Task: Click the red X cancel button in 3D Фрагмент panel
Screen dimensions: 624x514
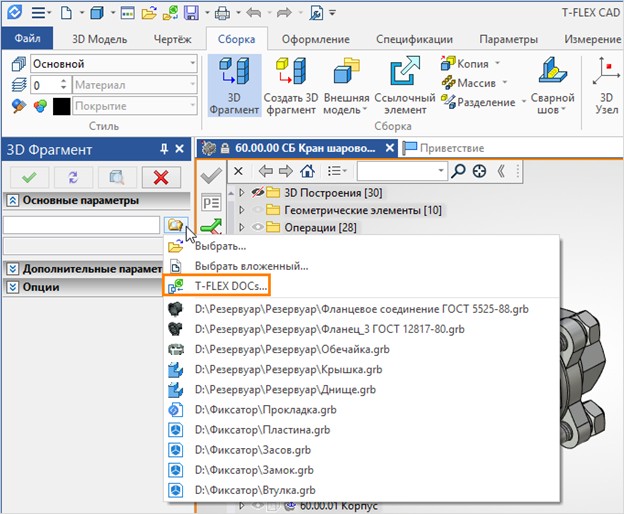Action: [161, 177]
